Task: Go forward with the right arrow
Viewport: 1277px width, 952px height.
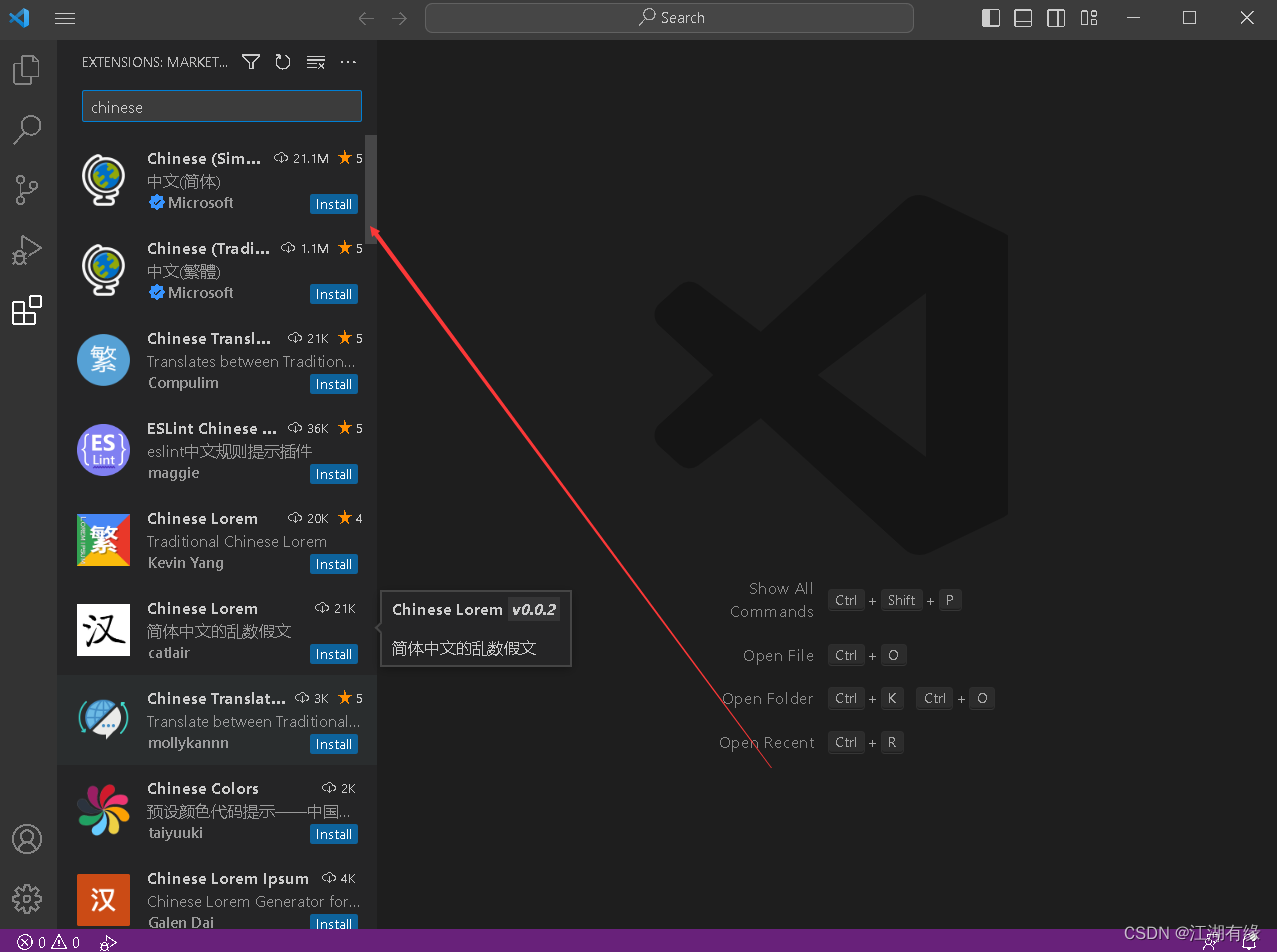Action: tap(400, 18)
